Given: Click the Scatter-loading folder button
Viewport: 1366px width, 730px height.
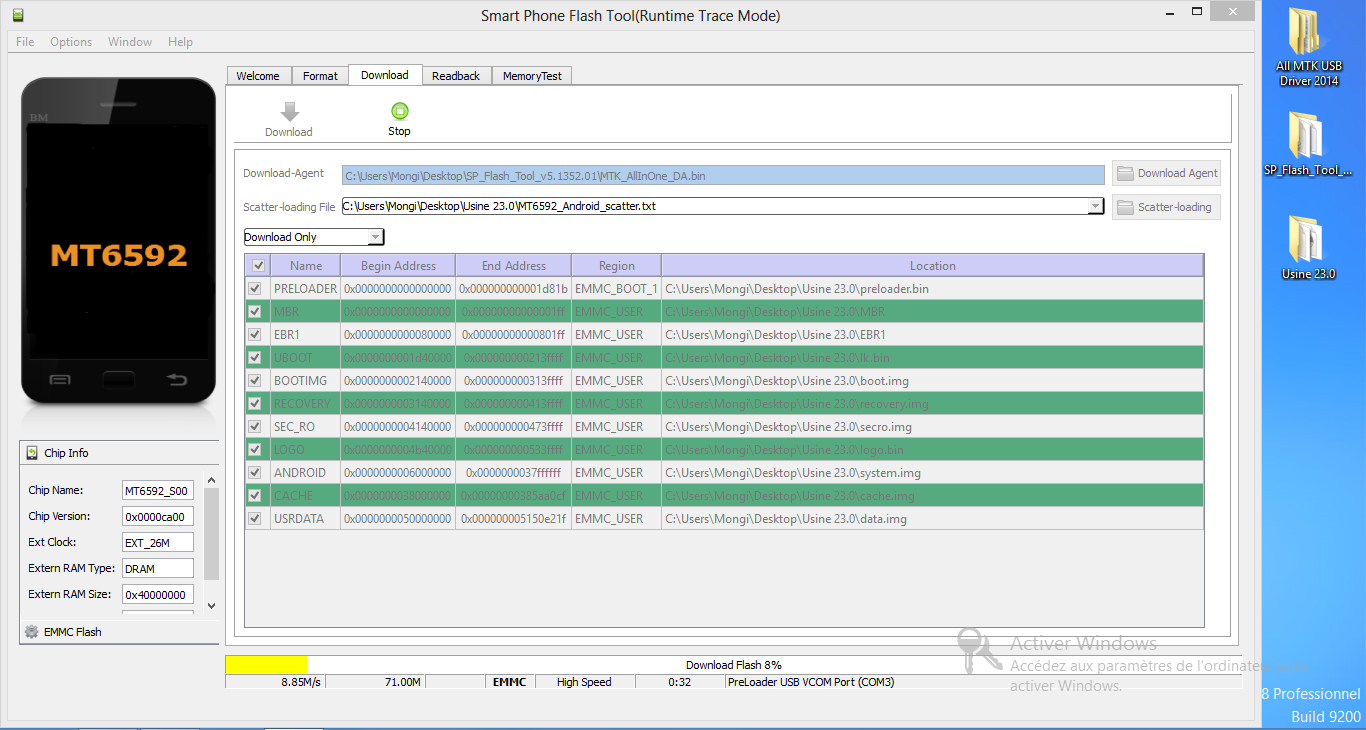Looking at the screenshot, I should (1166, 207).
